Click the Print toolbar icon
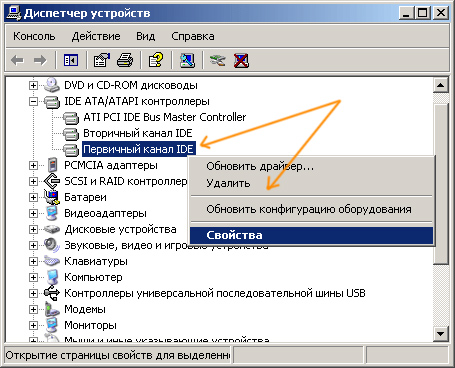This screenshot has width=455, height=368. click(x=125, y=61)
